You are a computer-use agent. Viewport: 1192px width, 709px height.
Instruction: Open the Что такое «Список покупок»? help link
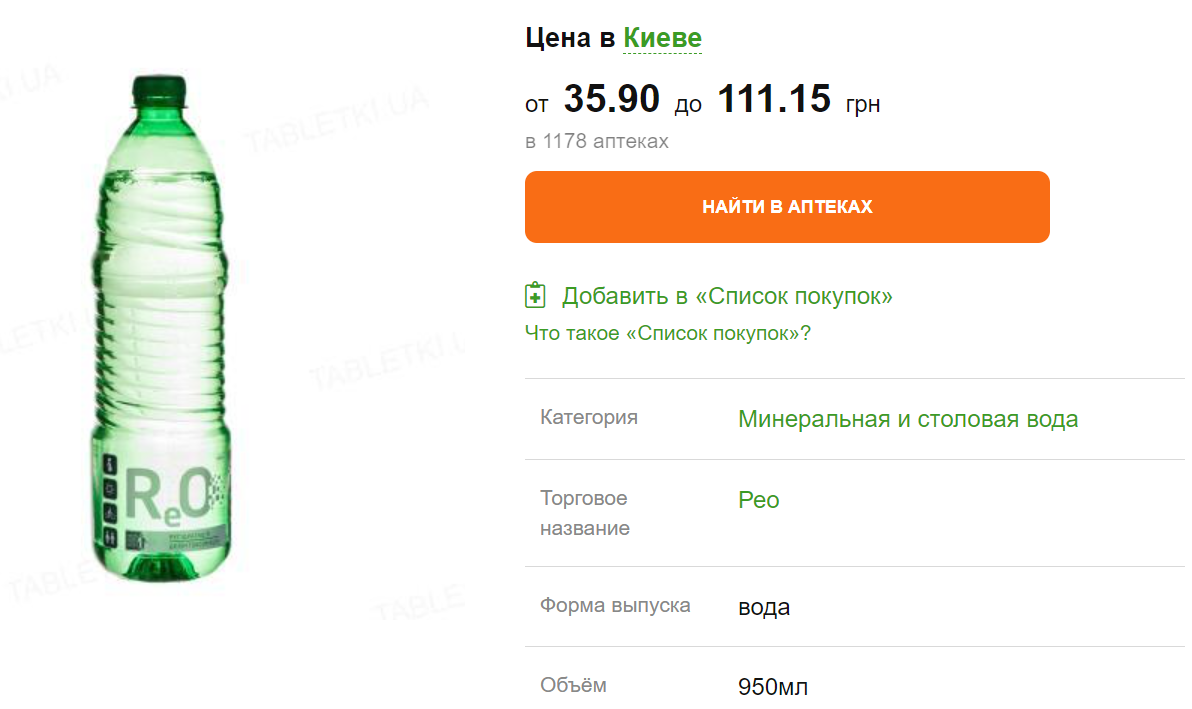[x=667, y=333]
